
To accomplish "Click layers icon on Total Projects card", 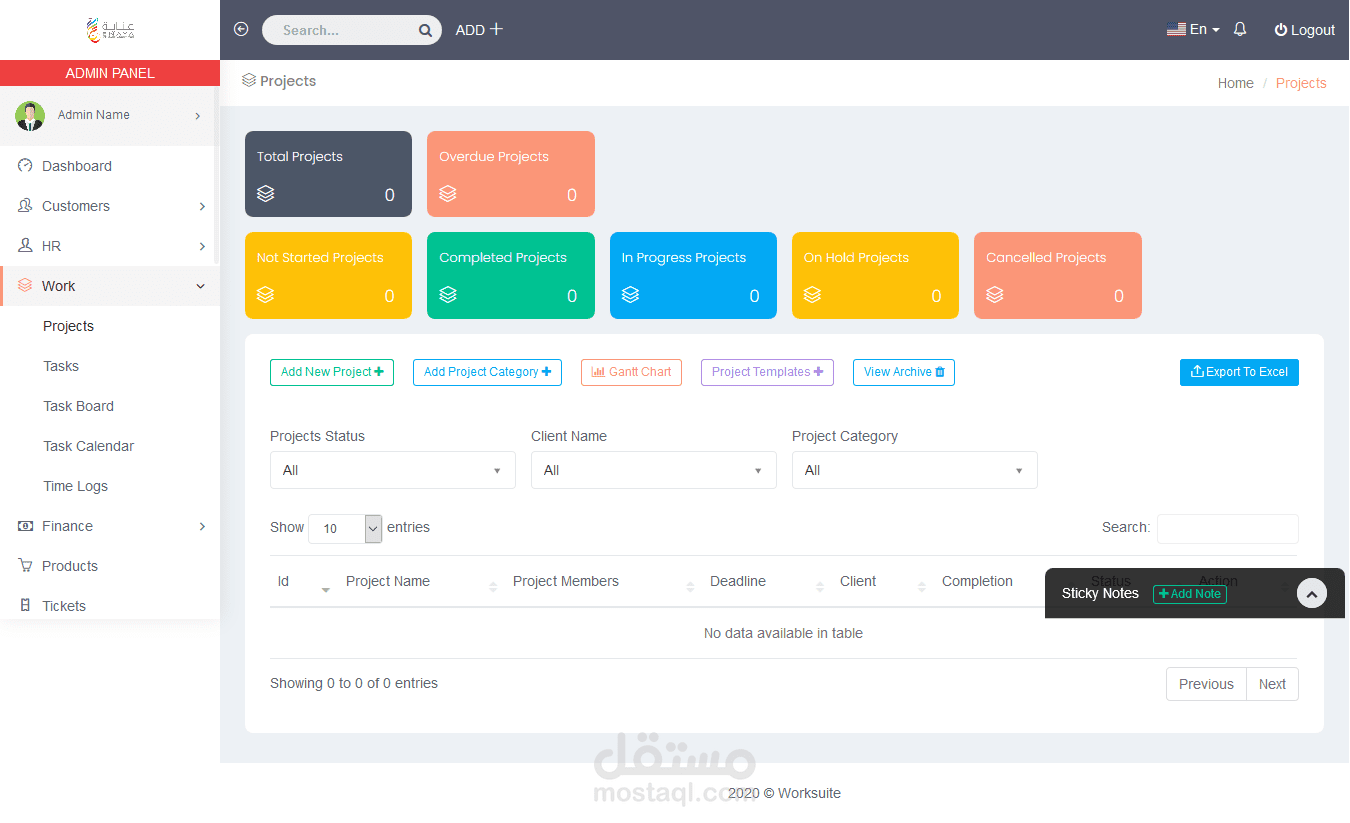I will (x=265, y=194).
